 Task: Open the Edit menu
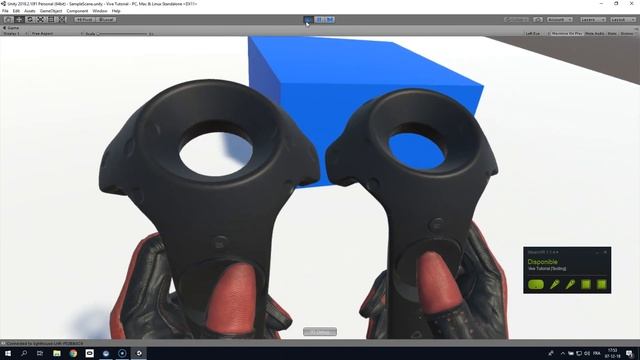tap(16, 11)
